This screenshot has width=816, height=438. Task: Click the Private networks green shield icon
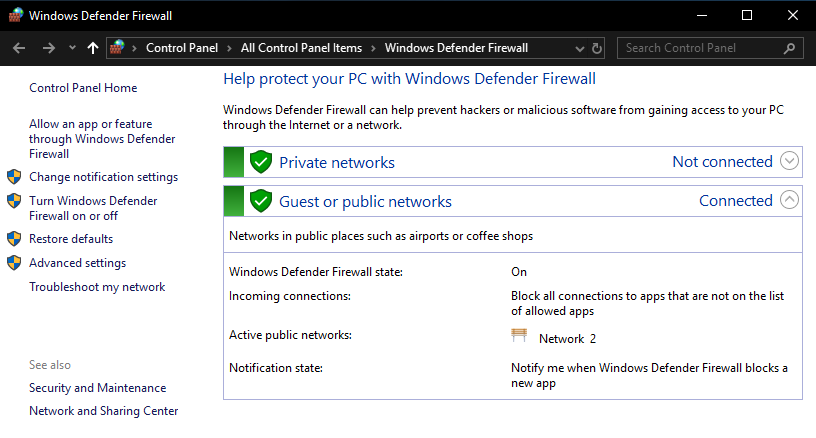click(x=261, y=162)
